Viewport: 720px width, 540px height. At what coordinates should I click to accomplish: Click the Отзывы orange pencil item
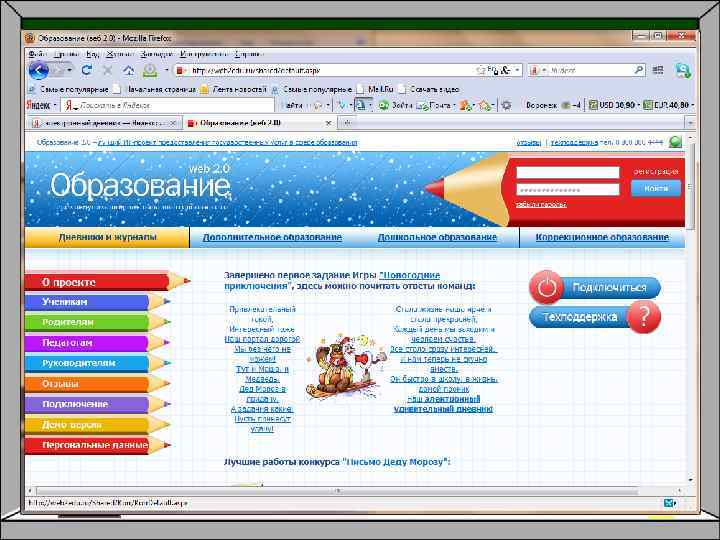[x=98, y=383]
